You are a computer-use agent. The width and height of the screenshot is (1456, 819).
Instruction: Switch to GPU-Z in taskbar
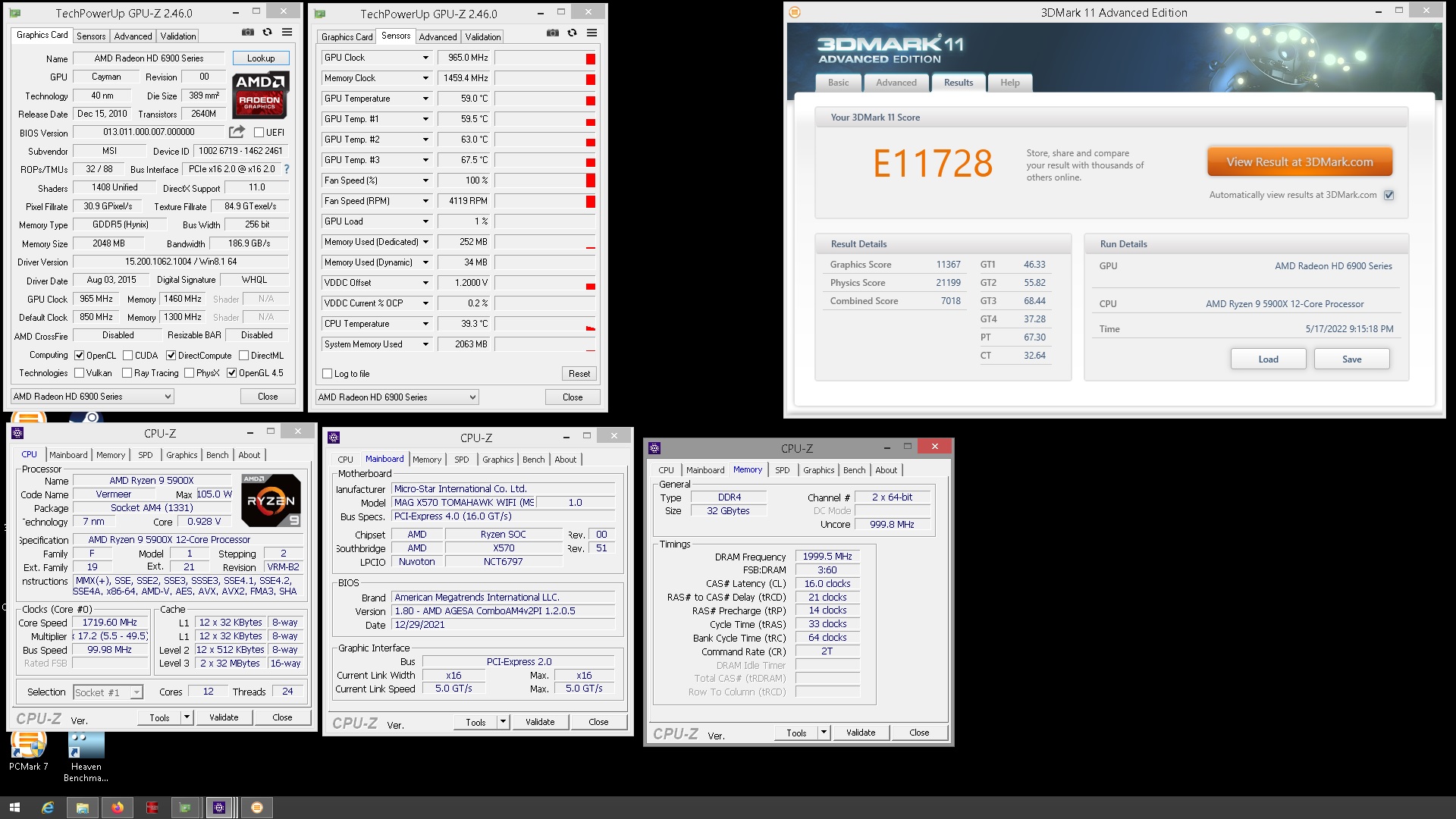click(186, 808)
